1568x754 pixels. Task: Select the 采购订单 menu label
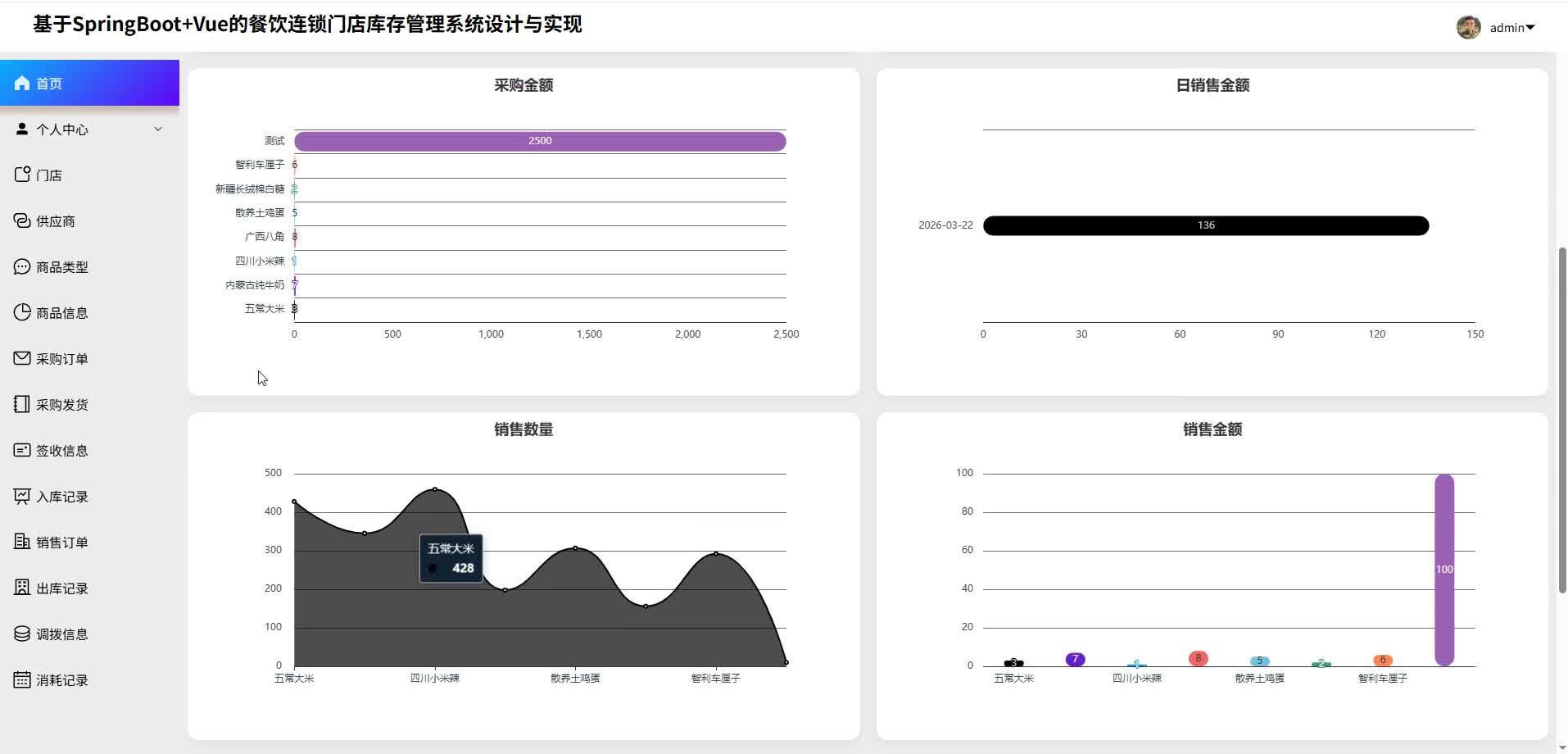click(62, 359)
